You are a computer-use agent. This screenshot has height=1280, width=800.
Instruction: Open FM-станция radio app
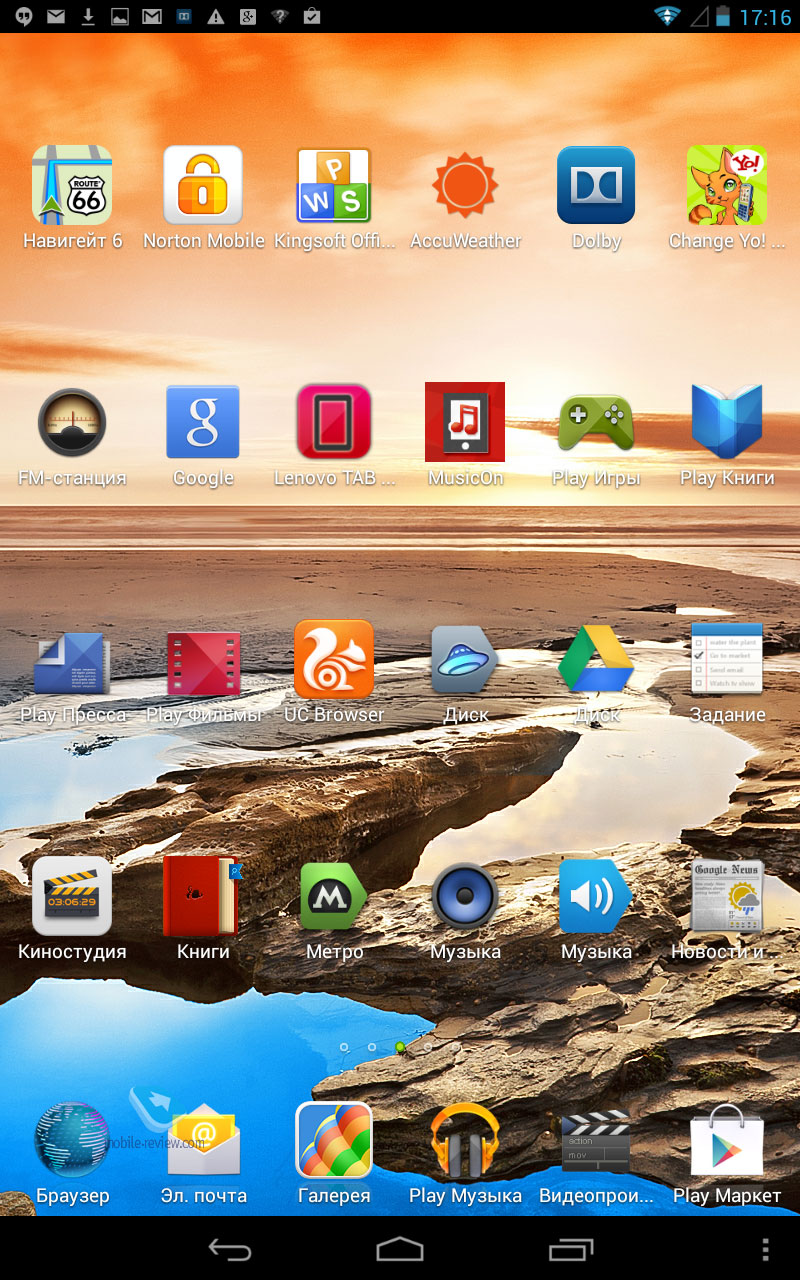pos(72,423)
